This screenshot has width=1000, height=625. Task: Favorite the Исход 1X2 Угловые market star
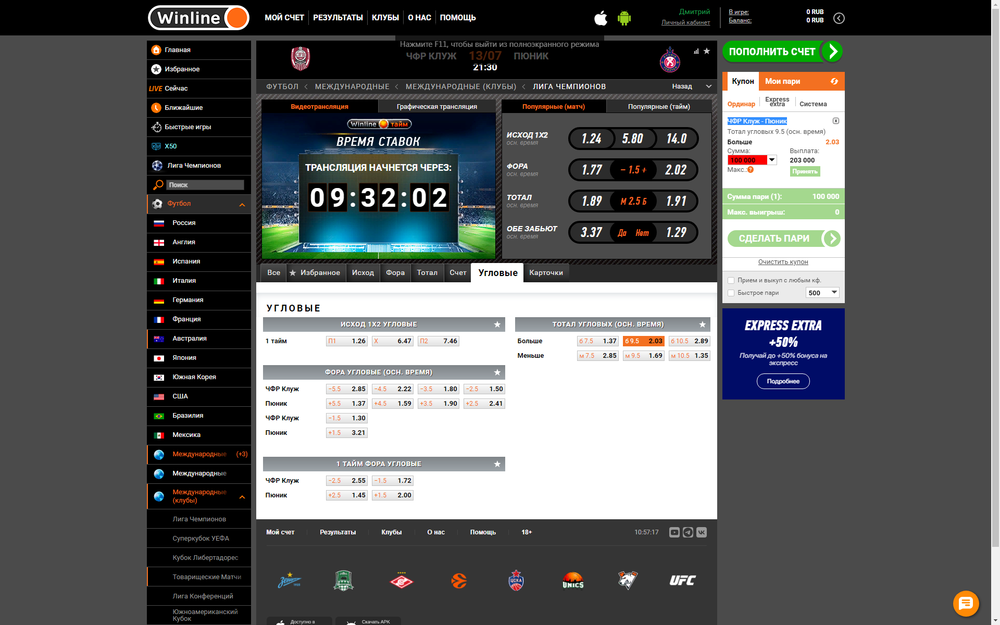tap(497, 325)
